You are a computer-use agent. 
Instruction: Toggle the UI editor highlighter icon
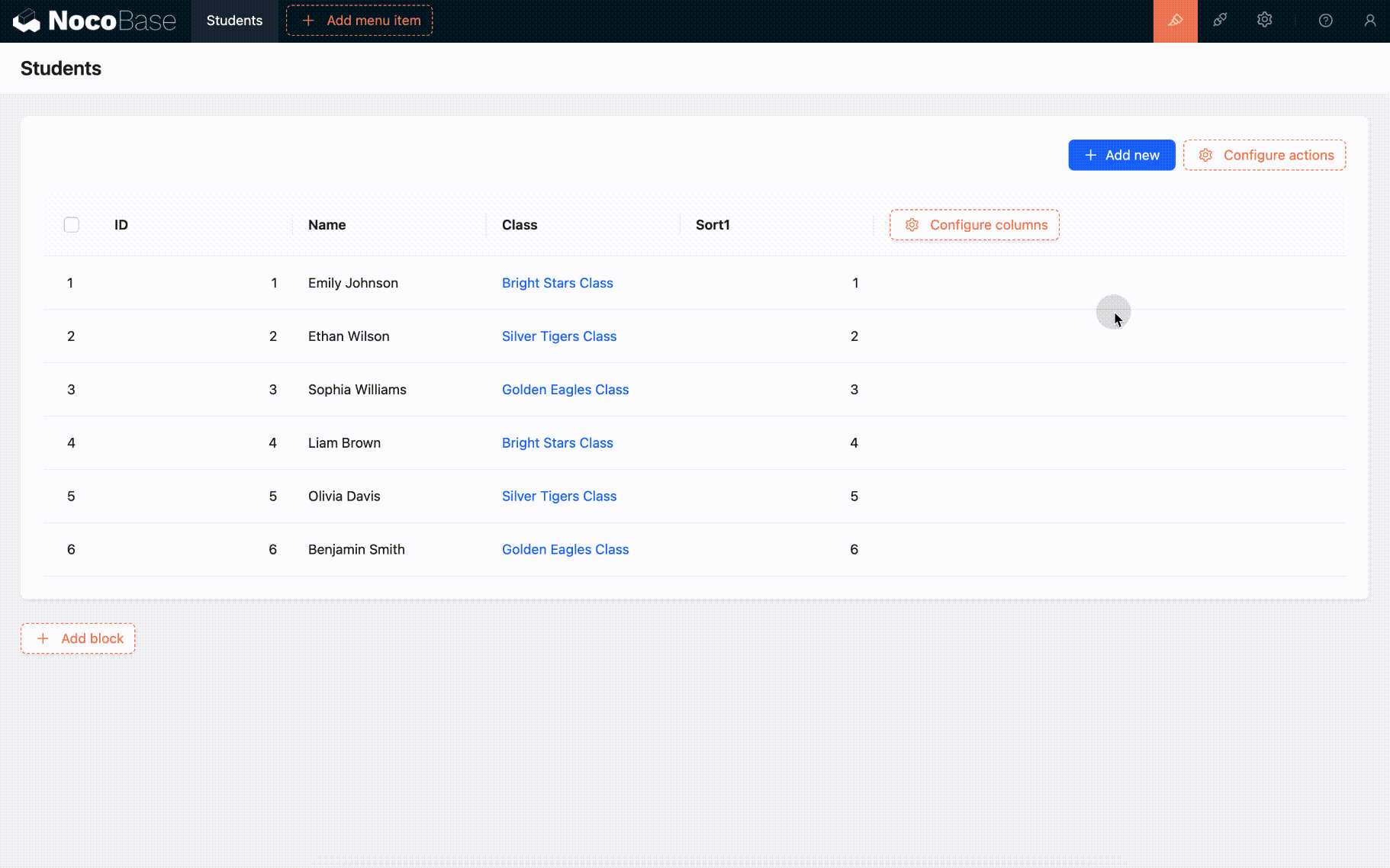pos(1175,21)
